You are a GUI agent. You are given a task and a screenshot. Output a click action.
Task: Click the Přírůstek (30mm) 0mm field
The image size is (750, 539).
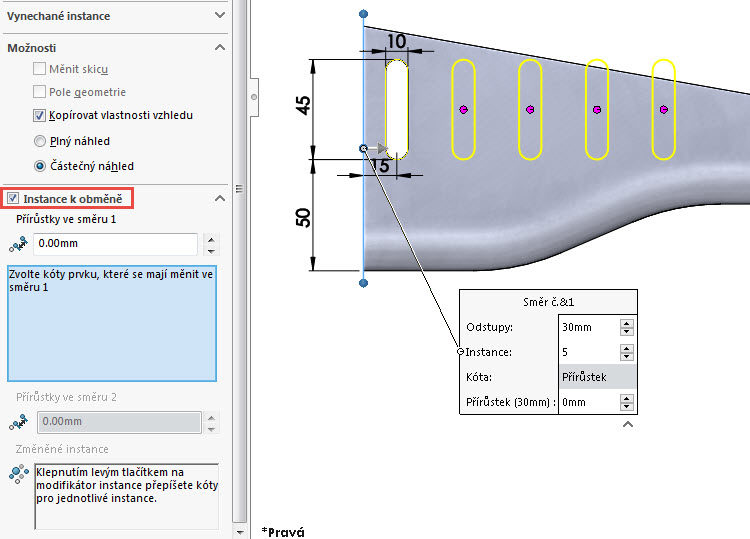point(588,402)
